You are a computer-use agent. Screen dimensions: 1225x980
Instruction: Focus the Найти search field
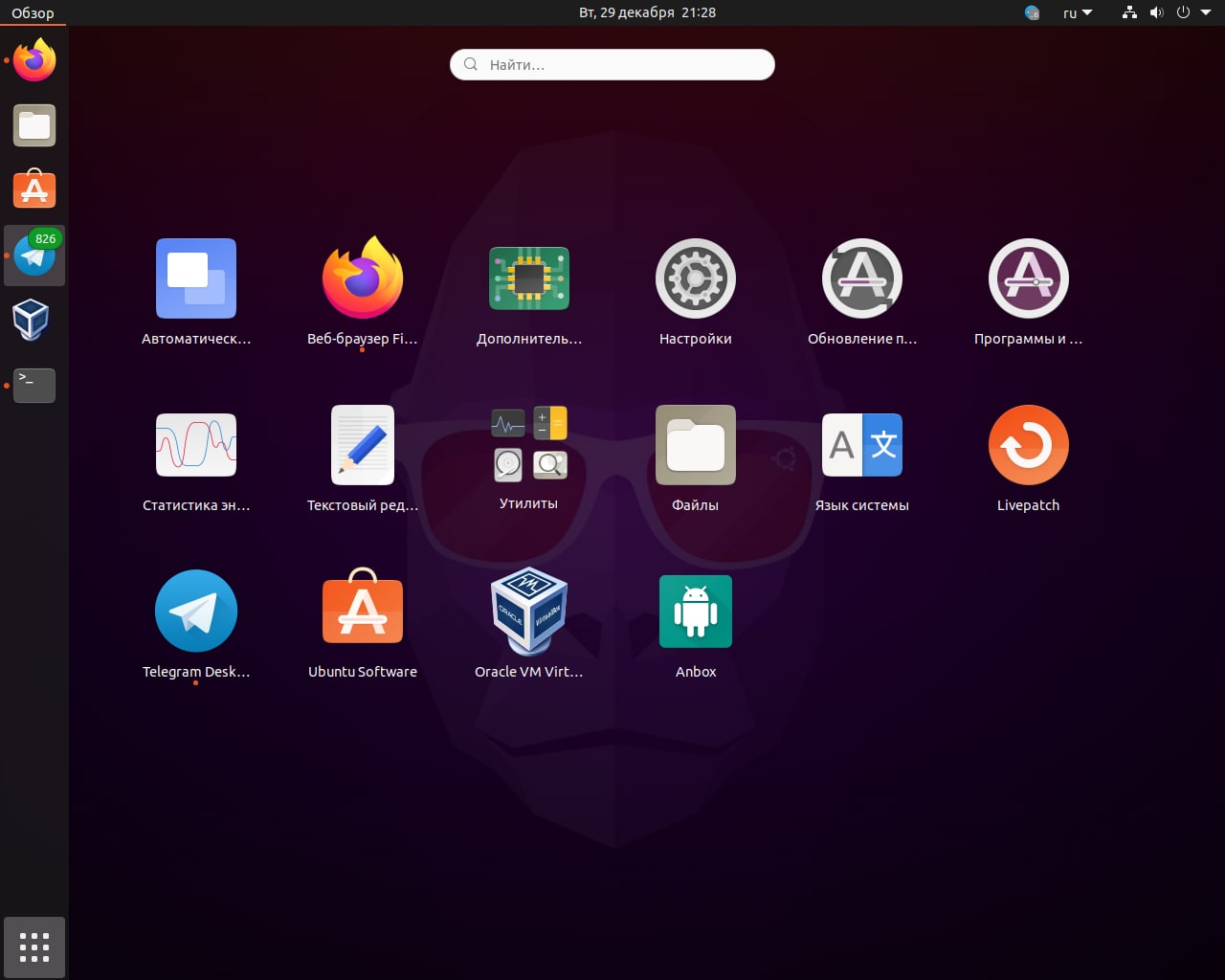tap(612, 64)
